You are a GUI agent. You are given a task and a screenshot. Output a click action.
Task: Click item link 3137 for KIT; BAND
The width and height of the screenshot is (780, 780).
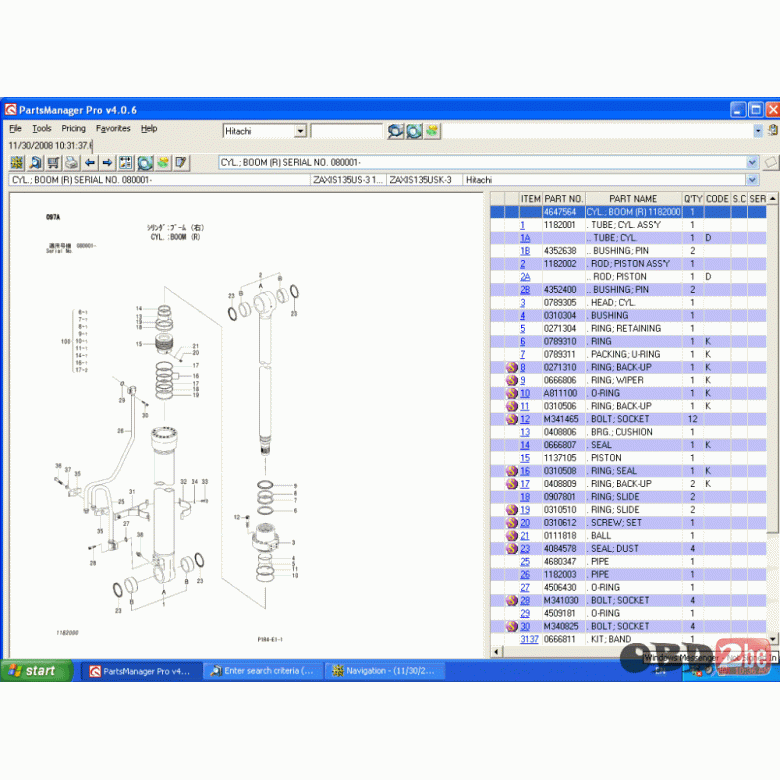529,639
